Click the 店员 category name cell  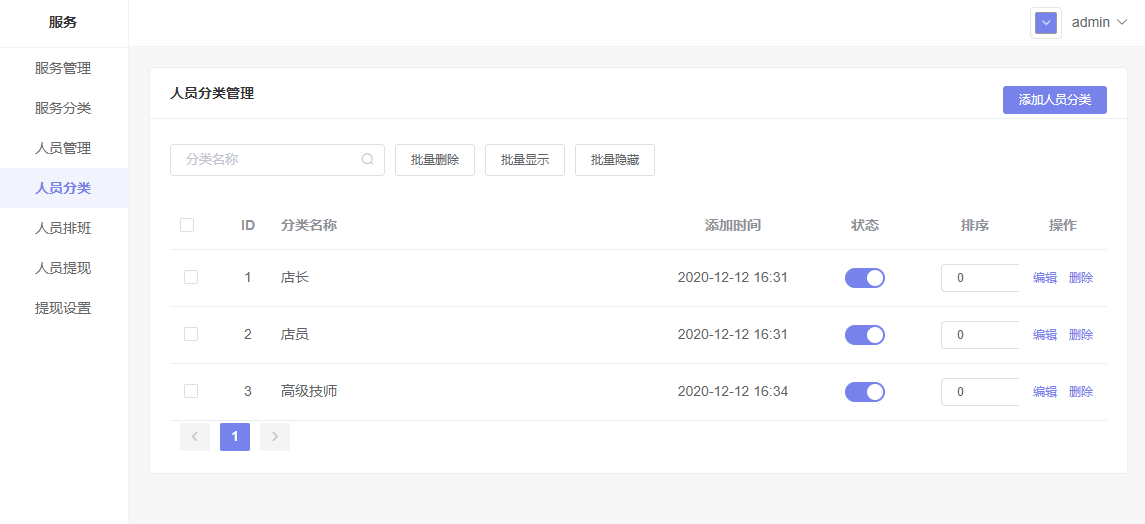pyautogui.click(x=295, y=334)
